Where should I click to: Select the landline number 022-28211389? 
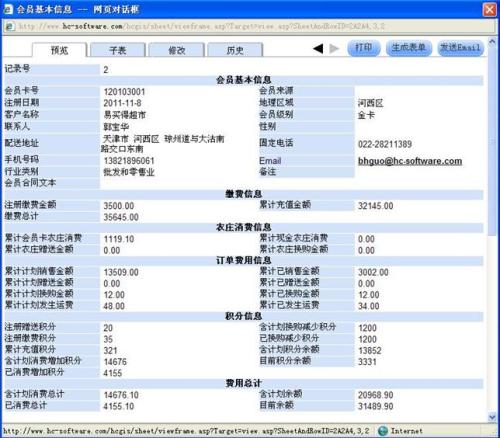385,144
